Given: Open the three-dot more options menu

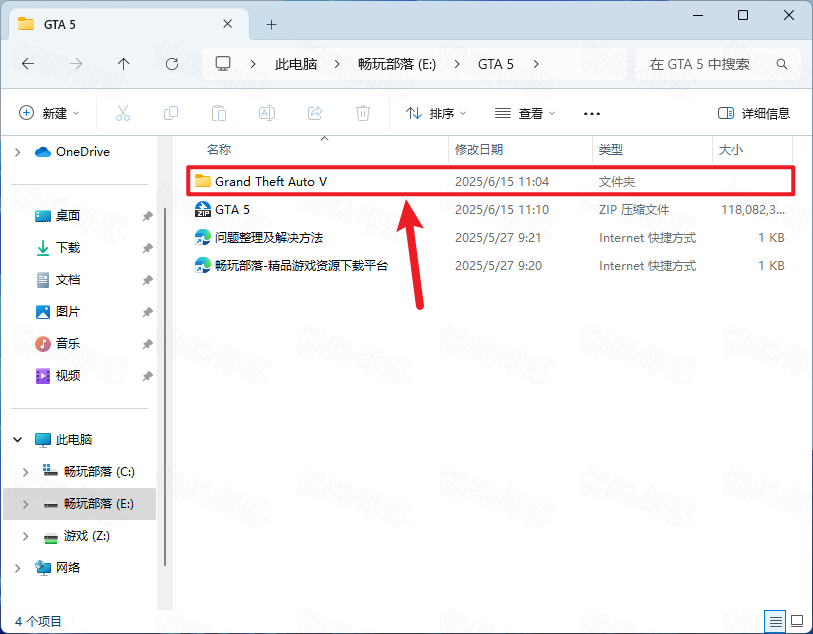Looking at the screenshot, I should coord(592,114).
